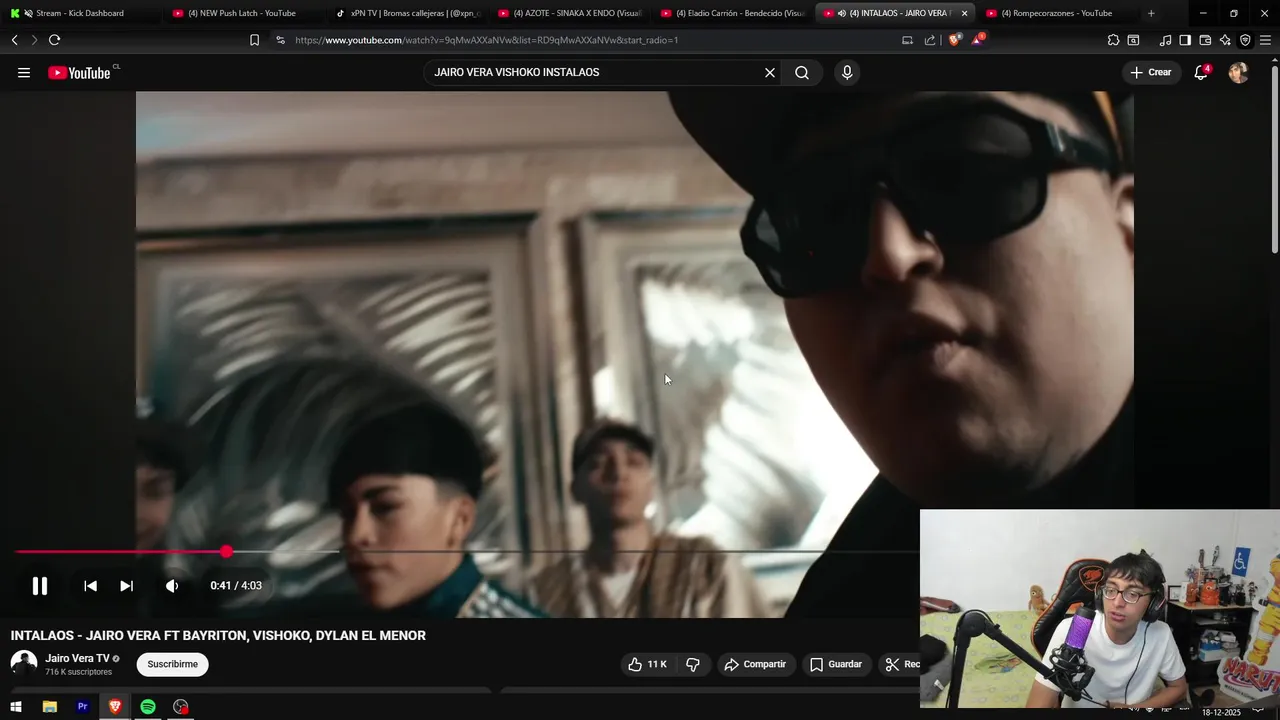
Task: Open the Crear menu
Action: (x=1152, y=72)
